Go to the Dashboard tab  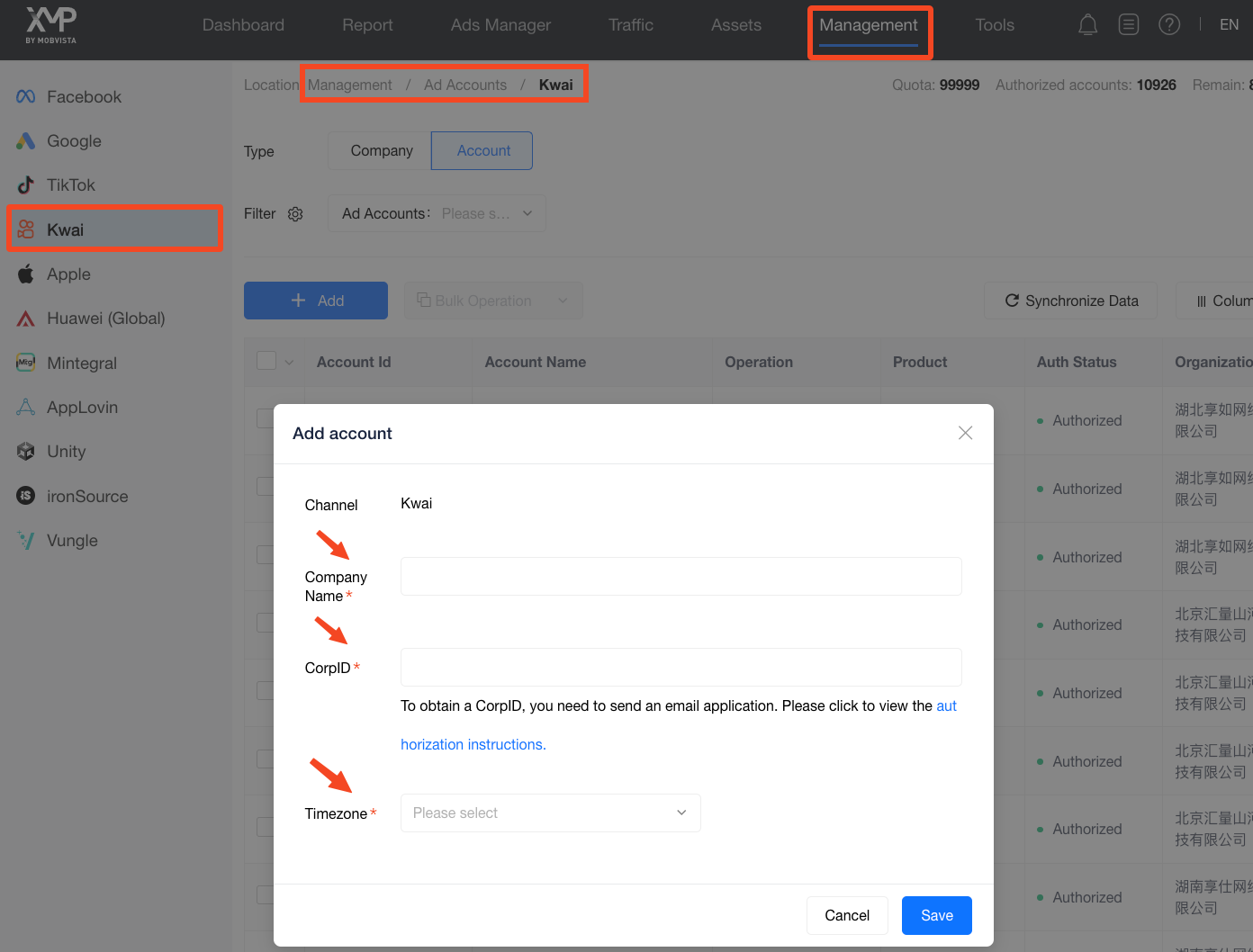click(243, 25)
